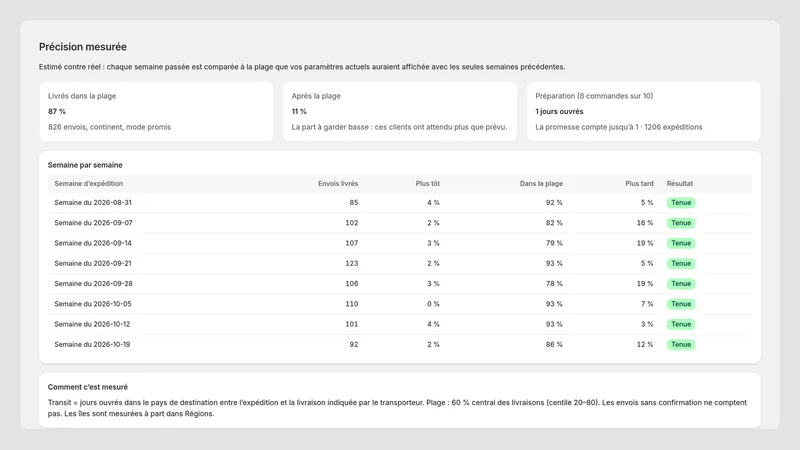The image size is (800, 450).
Task: Click the 'Résultat' column header
Action: click(680, 184)
